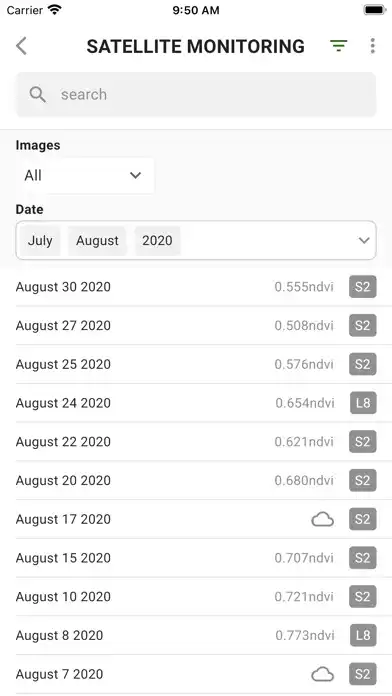Tap the S2 badge on August 30 2020

tap(363, 287)
